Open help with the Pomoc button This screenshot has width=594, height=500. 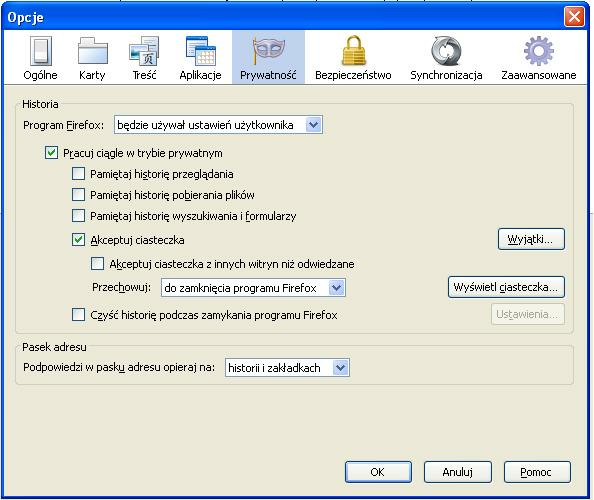tap(537, 472)
